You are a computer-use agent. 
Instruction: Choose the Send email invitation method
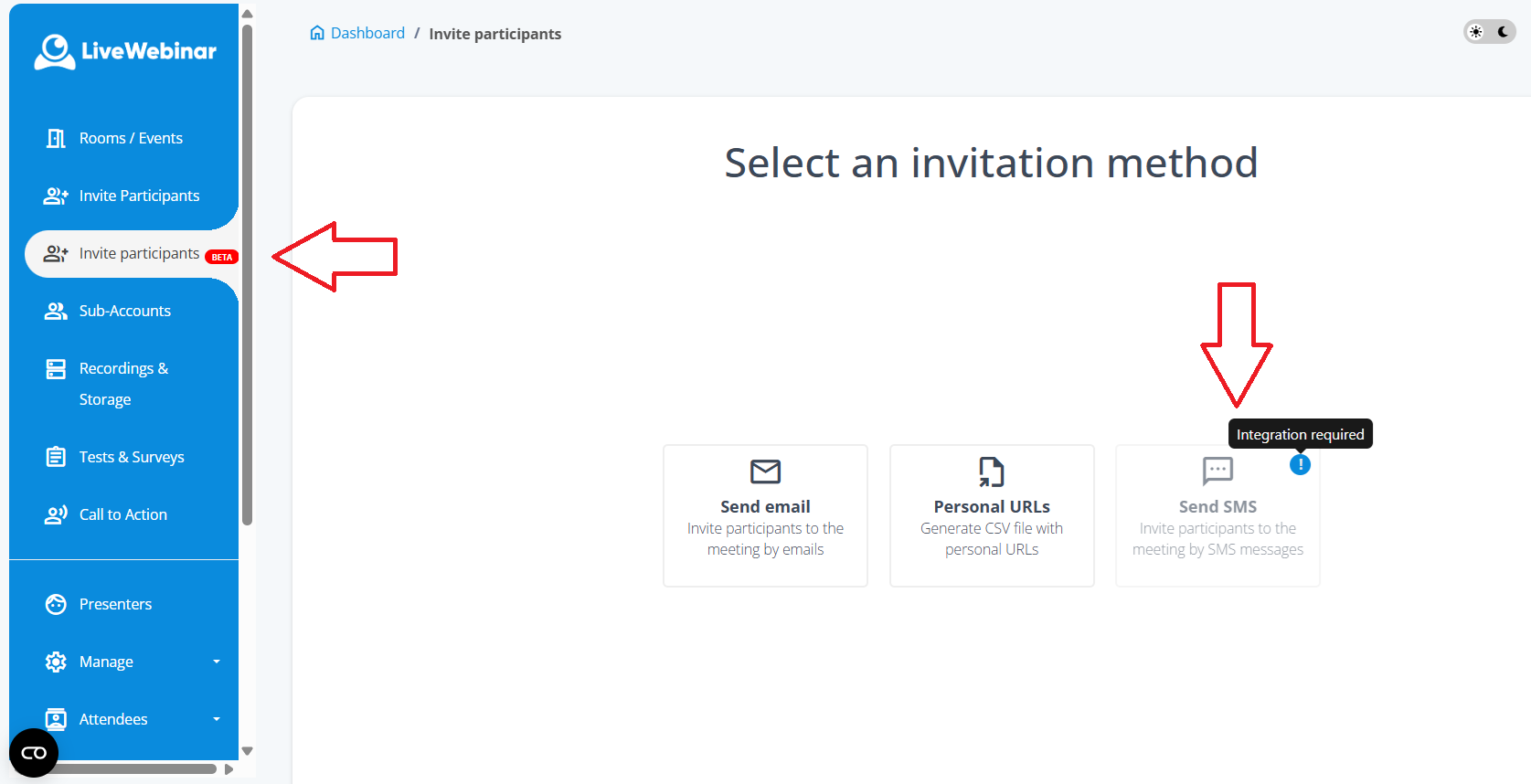[765, 515]
